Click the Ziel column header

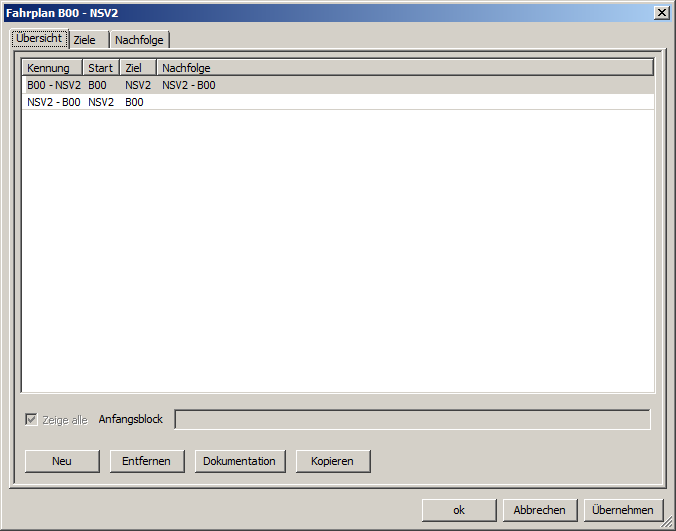[x=138, y=68]
